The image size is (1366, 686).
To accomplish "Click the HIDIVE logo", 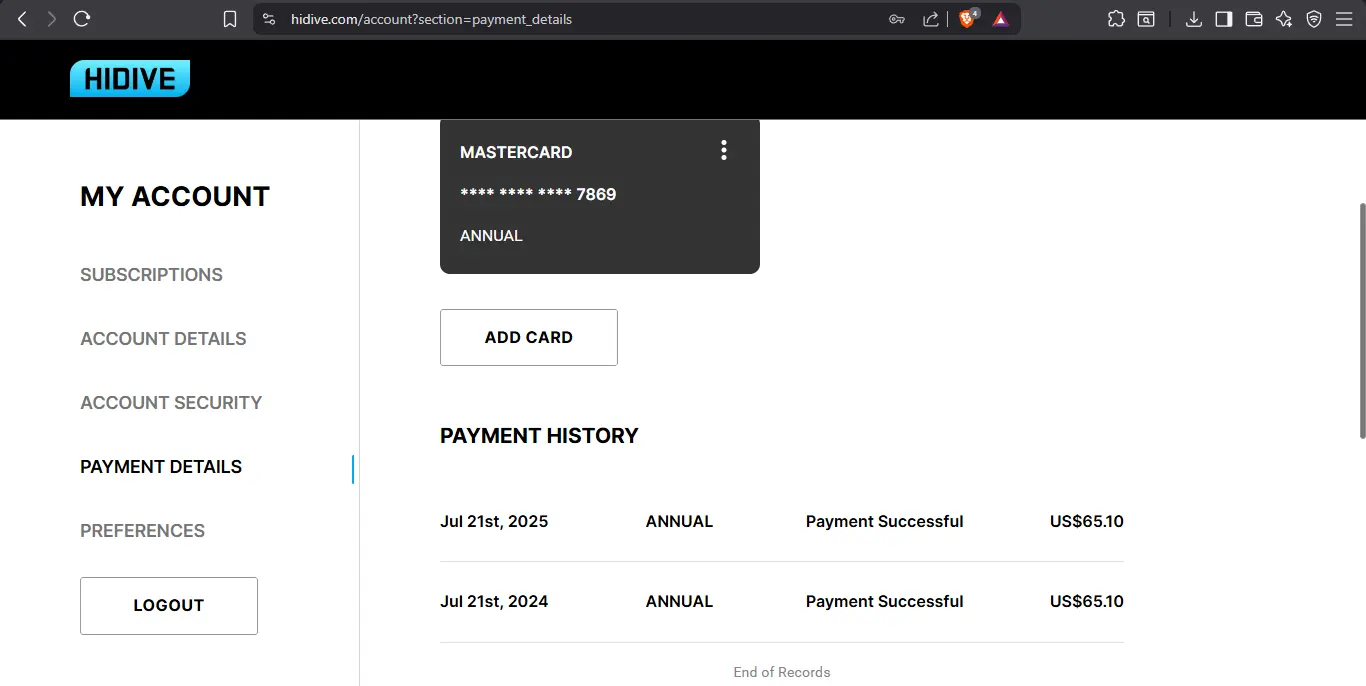I will pyautogui.click(x=130, y=79).
